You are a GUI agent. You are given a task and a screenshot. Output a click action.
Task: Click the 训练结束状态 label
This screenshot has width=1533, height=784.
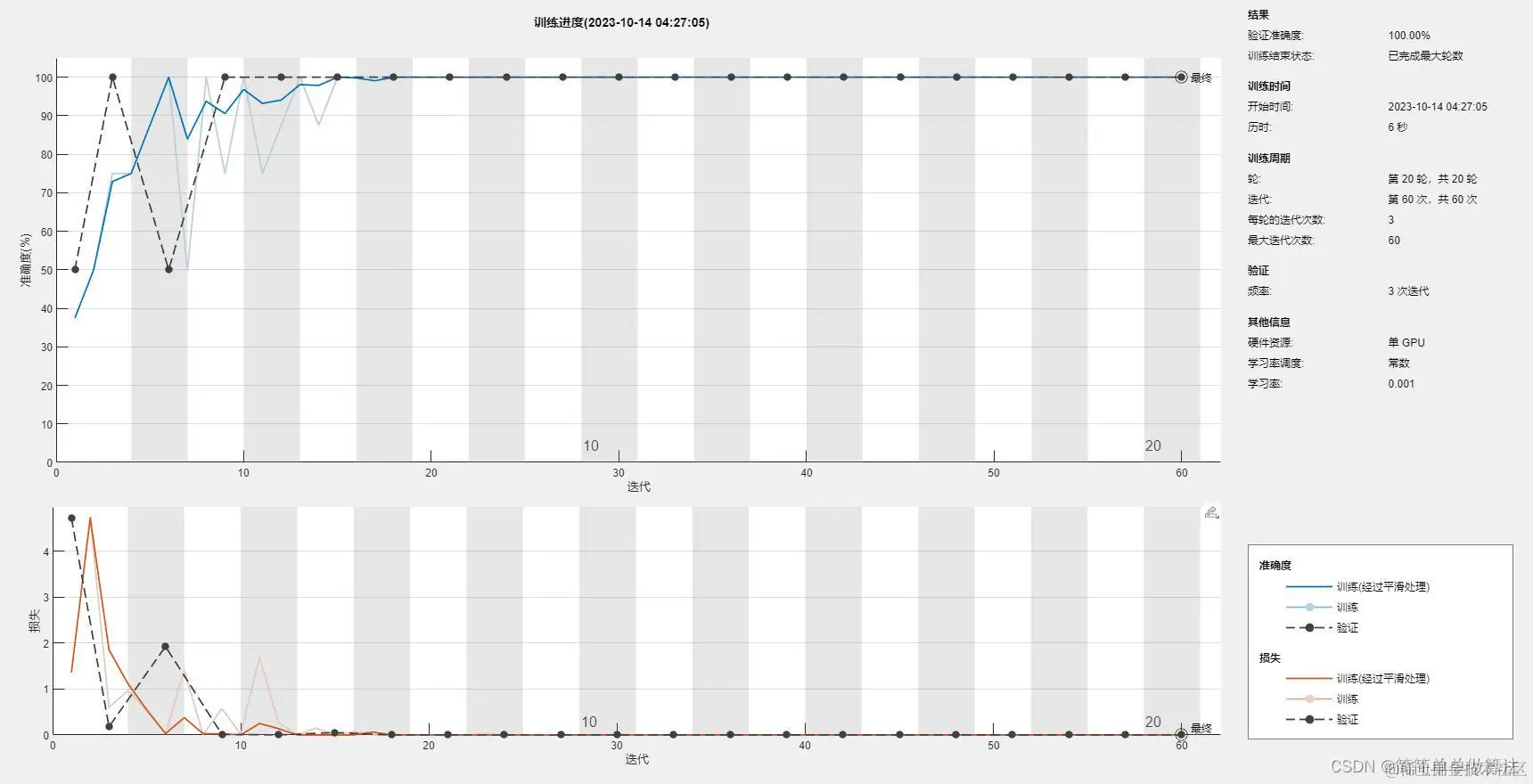(1281, 55)
